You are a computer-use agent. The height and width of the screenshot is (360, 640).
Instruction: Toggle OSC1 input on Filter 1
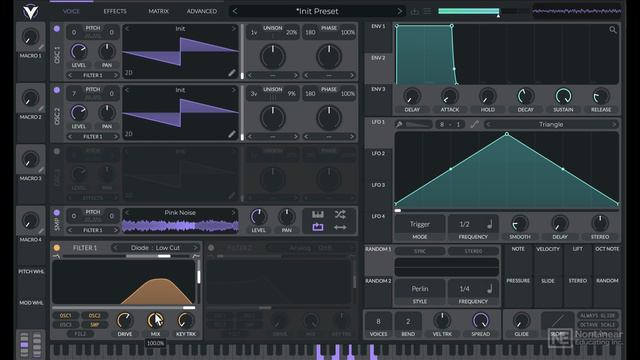click(66, 316)
